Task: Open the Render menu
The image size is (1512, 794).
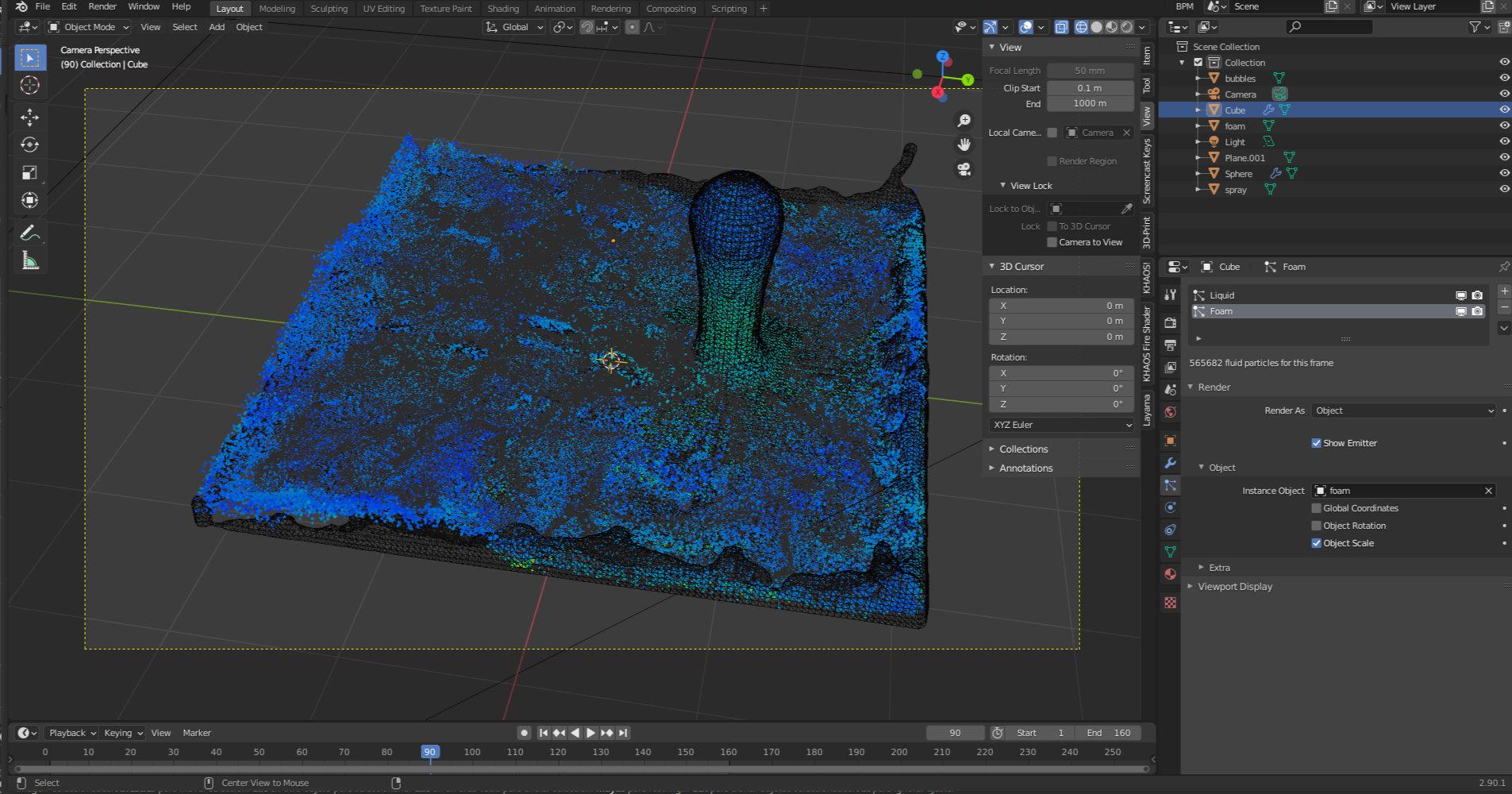Action: 102,6
